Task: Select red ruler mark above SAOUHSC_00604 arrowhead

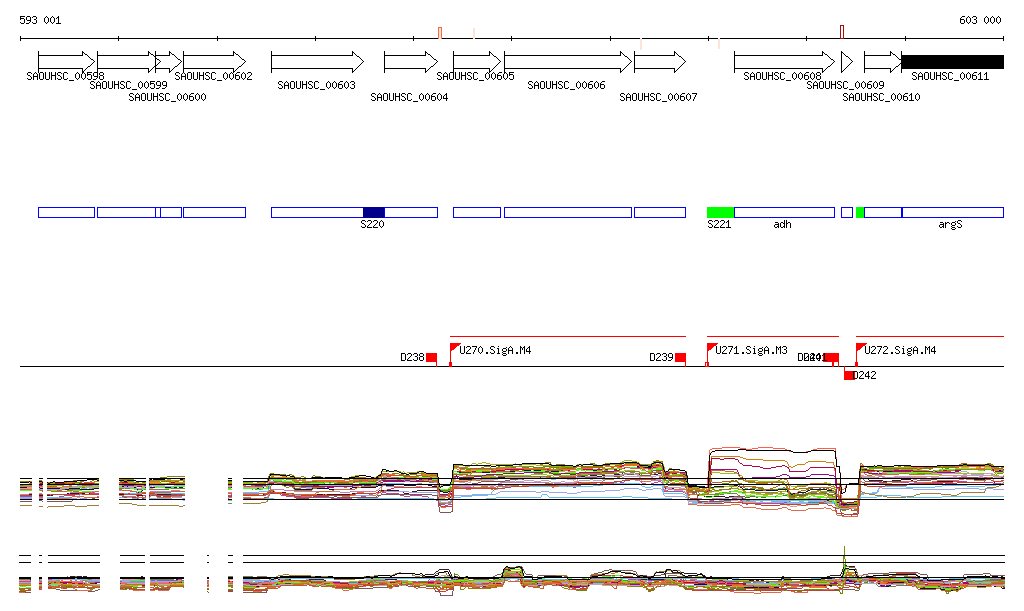Action: 440,33
